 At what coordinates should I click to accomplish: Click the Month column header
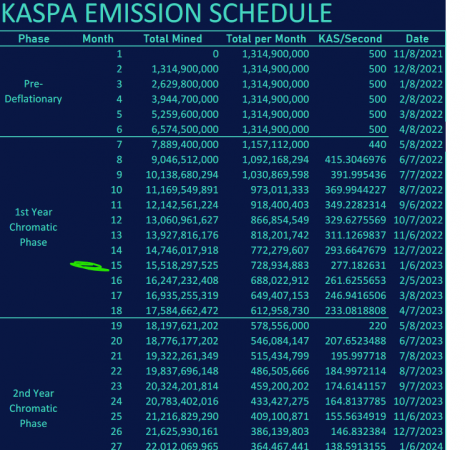98,39
